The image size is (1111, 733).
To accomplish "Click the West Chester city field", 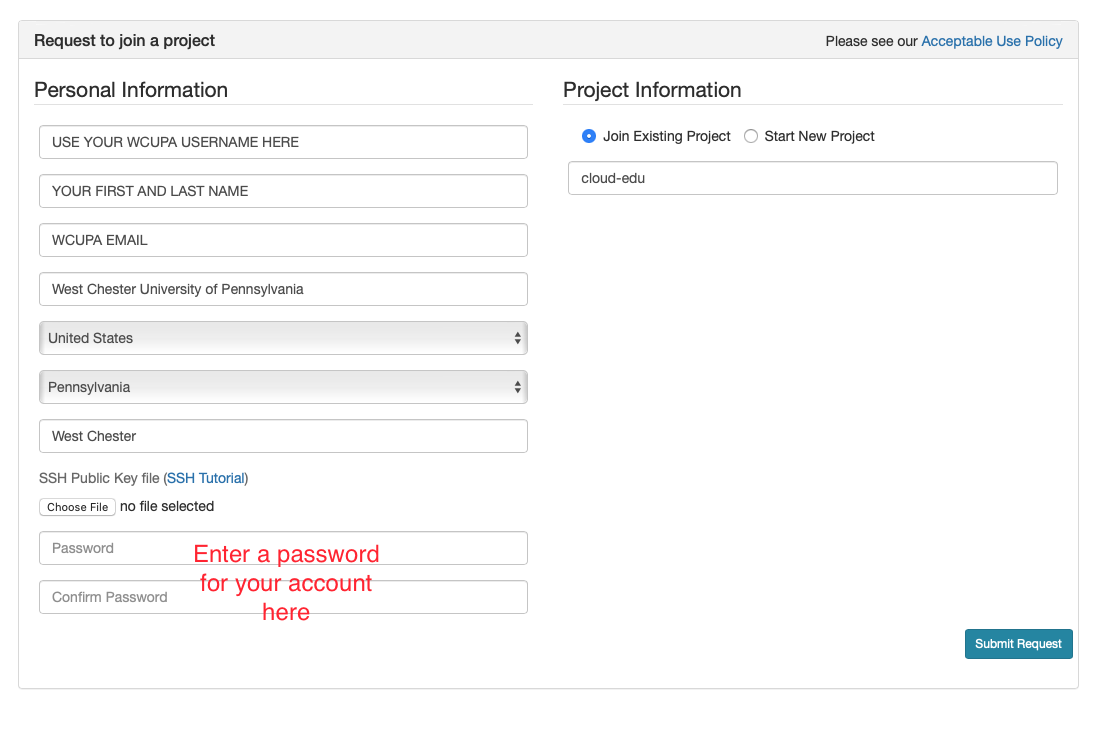I will pos(283,436).
